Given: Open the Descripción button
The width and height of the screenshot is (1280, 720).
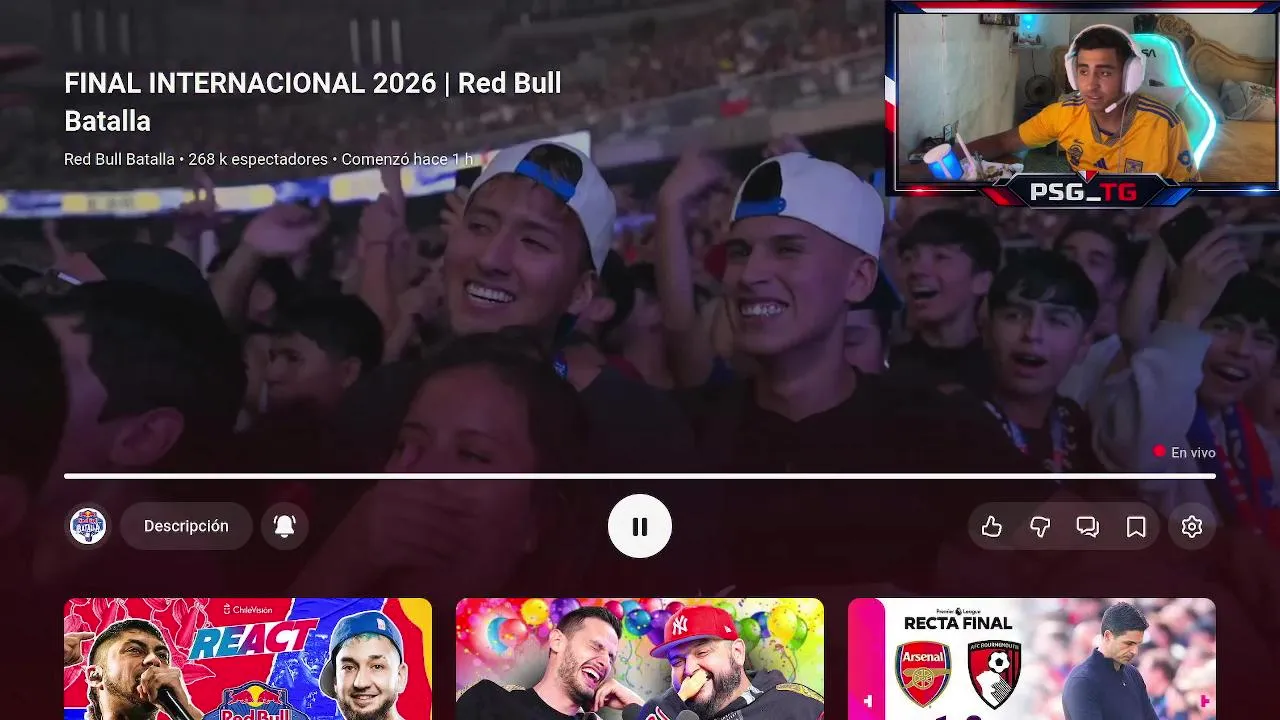Looking at the screenshot, I should 186,526.
